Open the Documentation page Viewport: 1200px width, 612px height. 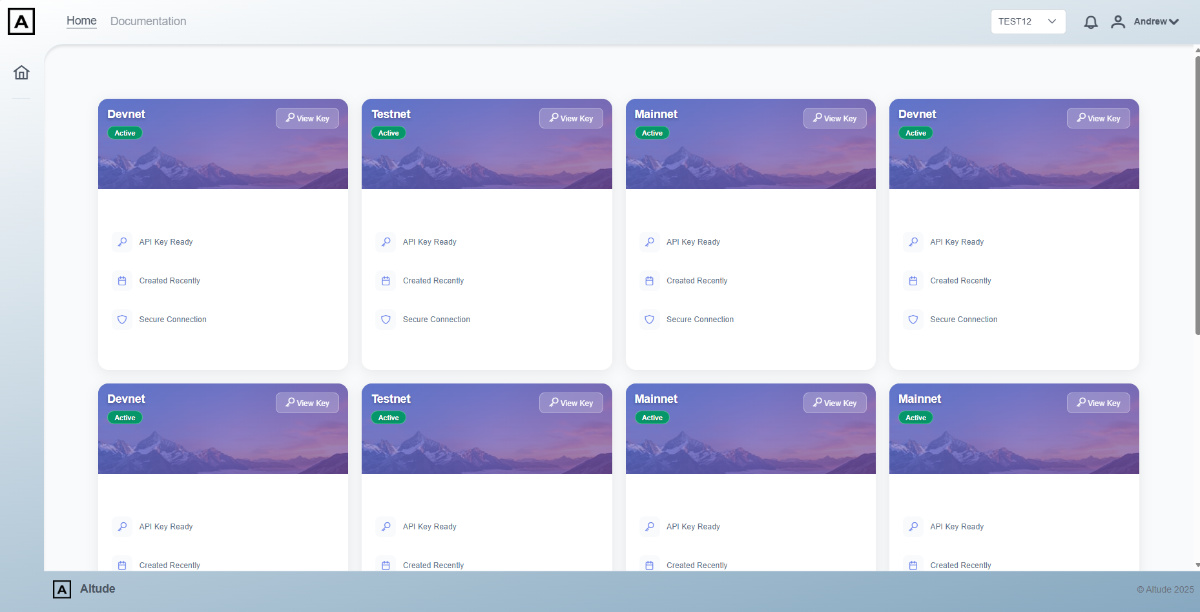(148, 21)
